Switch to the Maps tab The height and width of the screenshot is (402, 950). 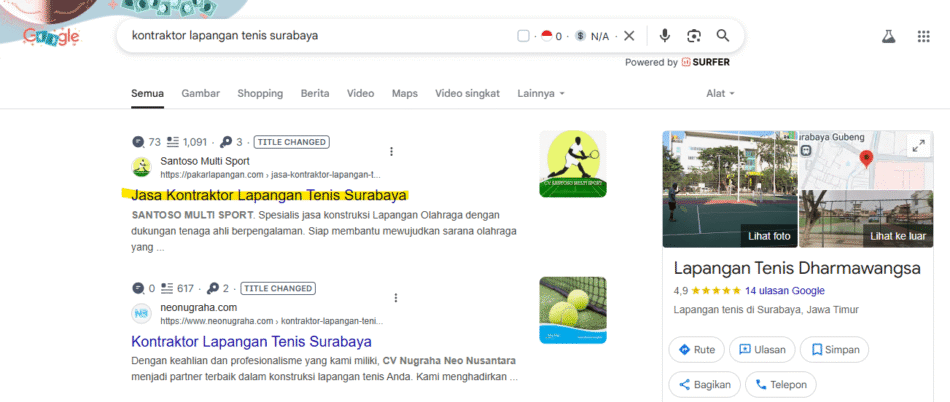coord(404,93)
